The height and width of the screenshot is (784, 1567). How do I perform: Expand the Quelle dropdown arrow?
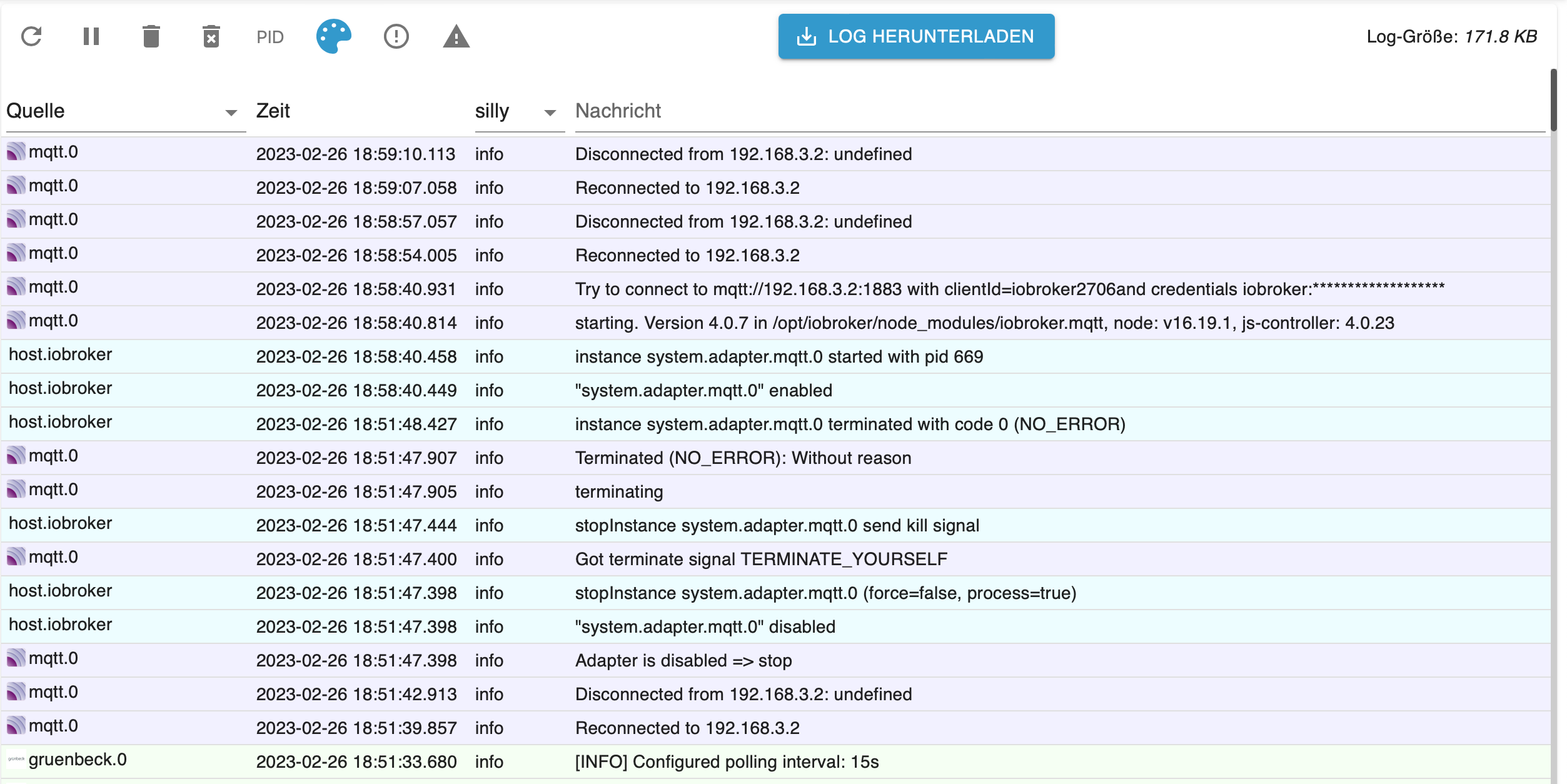[x=231, y=113]
